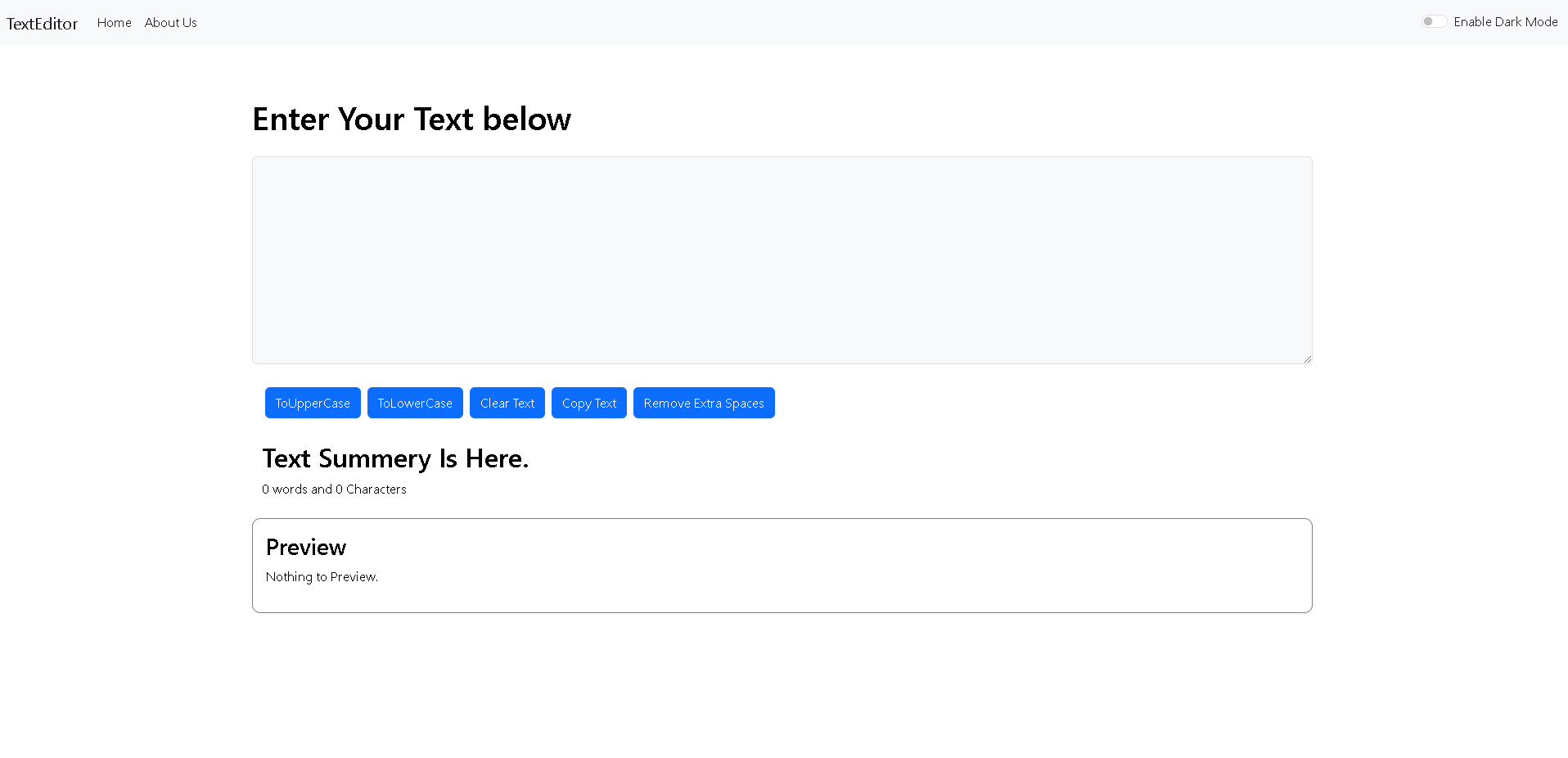Click the TextEditor brand logo
The height and width of the screenshot is (758, 1568).
[42, 24]
